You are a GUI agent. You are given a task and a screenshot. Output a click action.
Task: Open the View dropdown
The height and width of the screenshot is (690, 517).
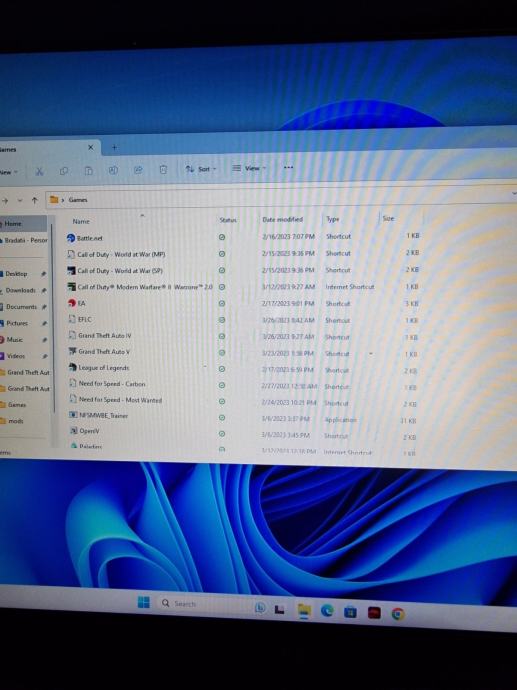[x=249, y=168]
